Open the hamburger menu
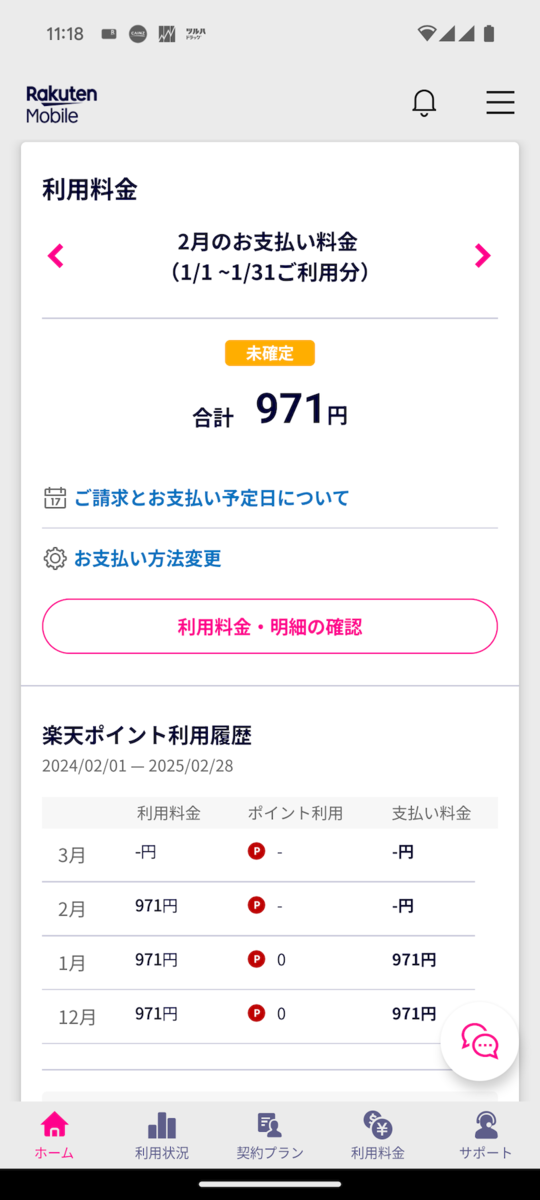The width and height of the screenshot is (540, 1200). 500,103
